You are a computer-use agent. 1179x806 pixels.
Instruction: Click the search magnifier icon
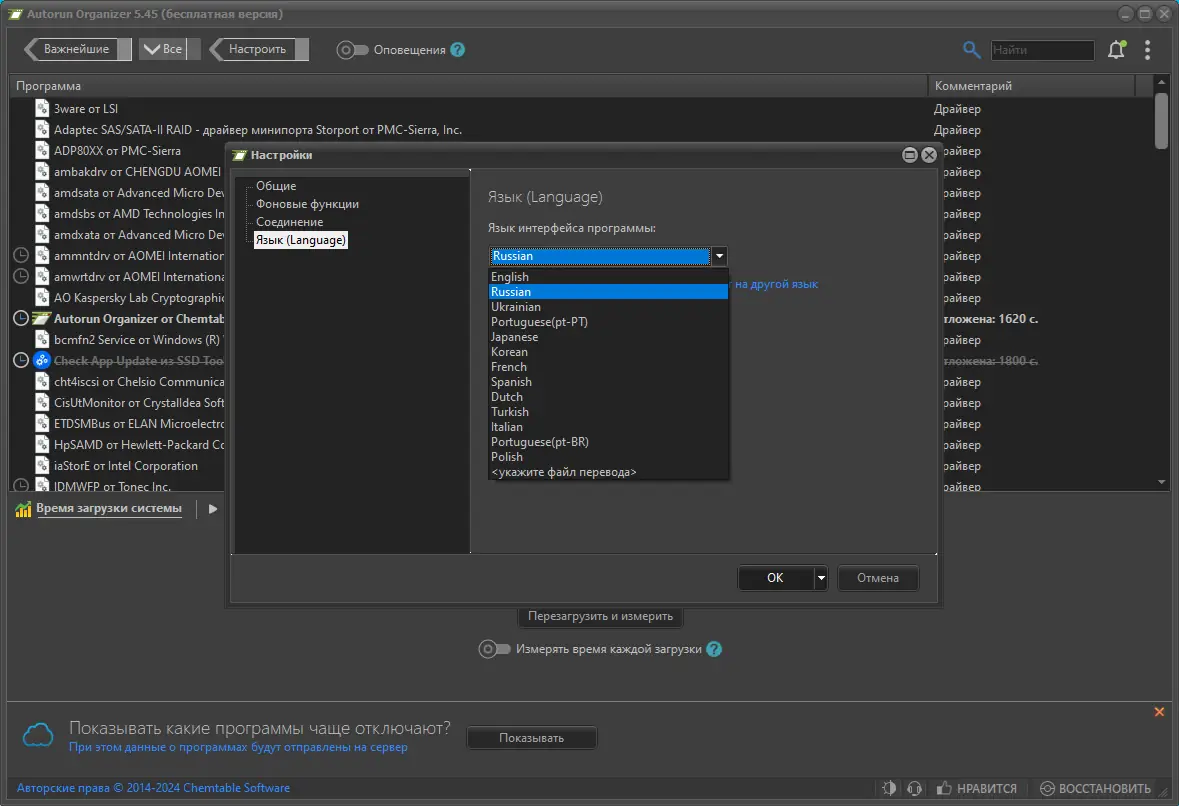tap(971, 49)
